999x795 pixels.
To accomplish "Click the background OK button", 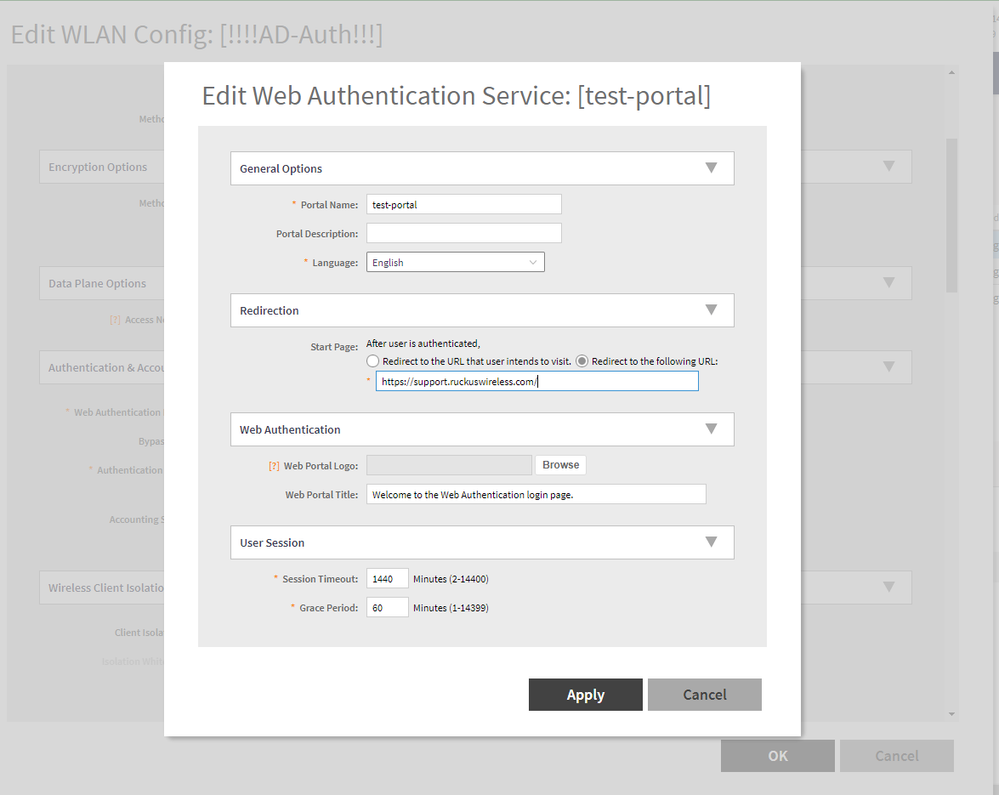I will pos(777,756).
